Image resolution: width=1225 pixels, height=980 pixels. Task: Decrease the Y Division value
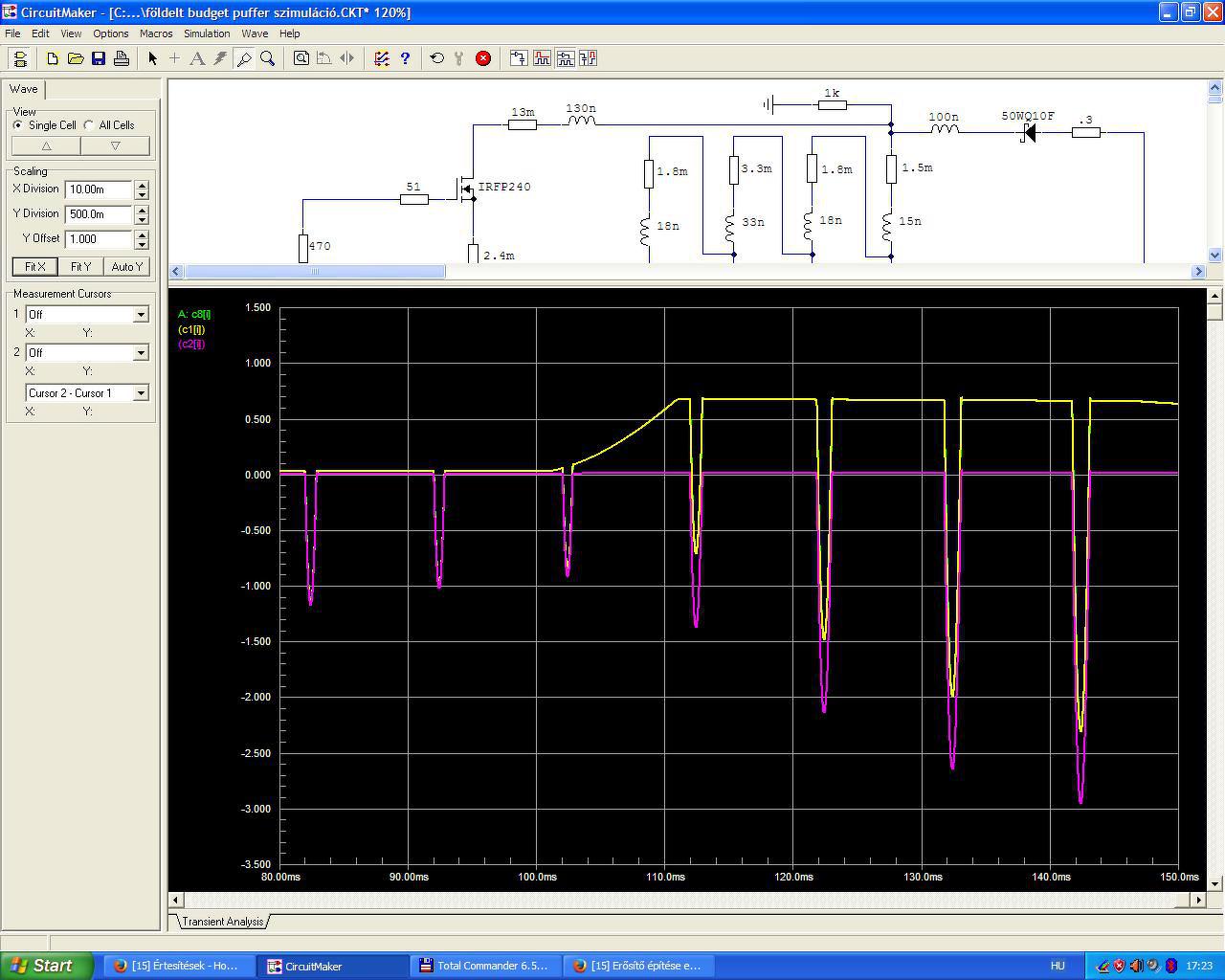[x=143, y=219]
